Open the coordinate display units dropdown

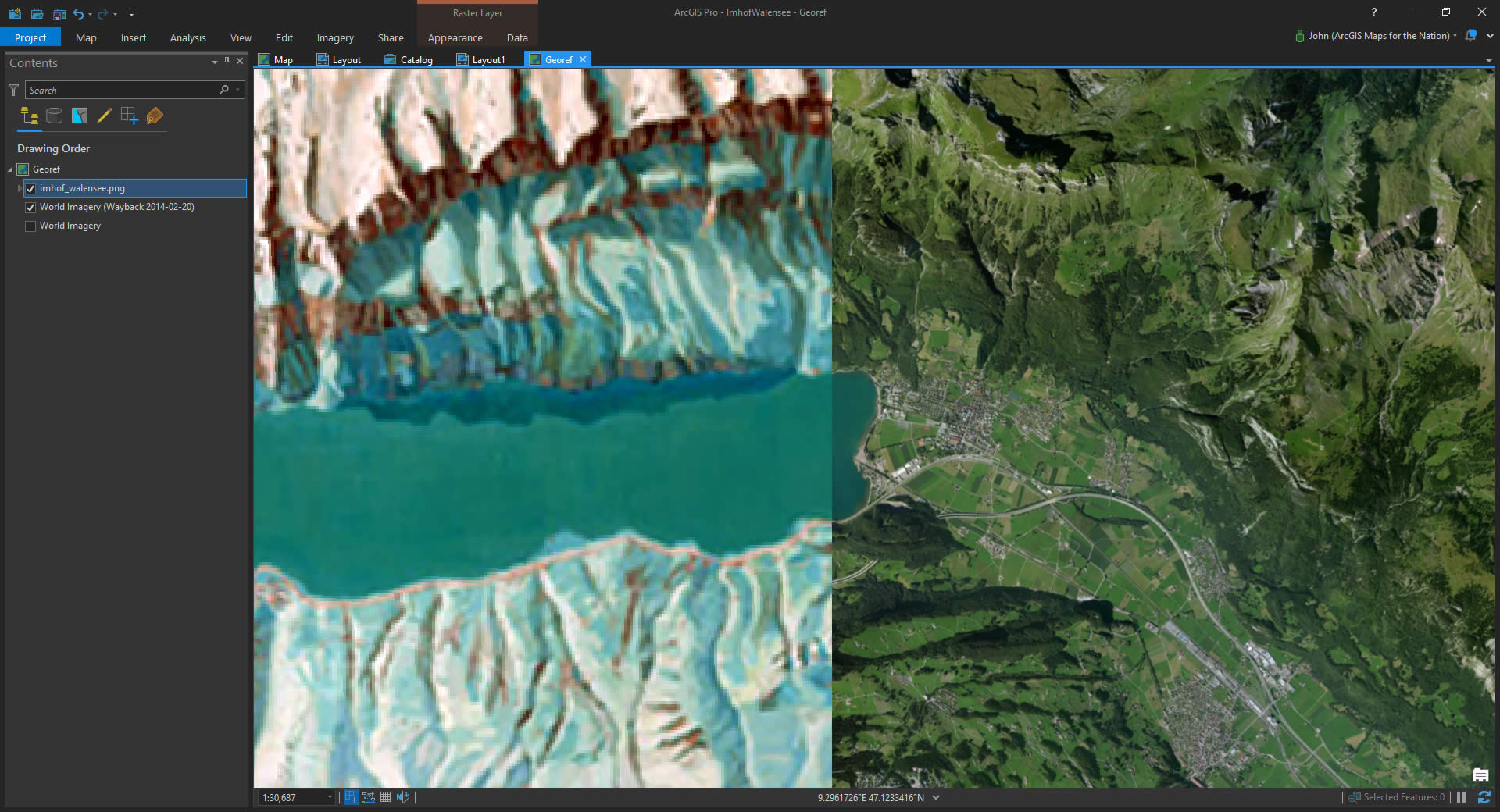pos(936,797)
